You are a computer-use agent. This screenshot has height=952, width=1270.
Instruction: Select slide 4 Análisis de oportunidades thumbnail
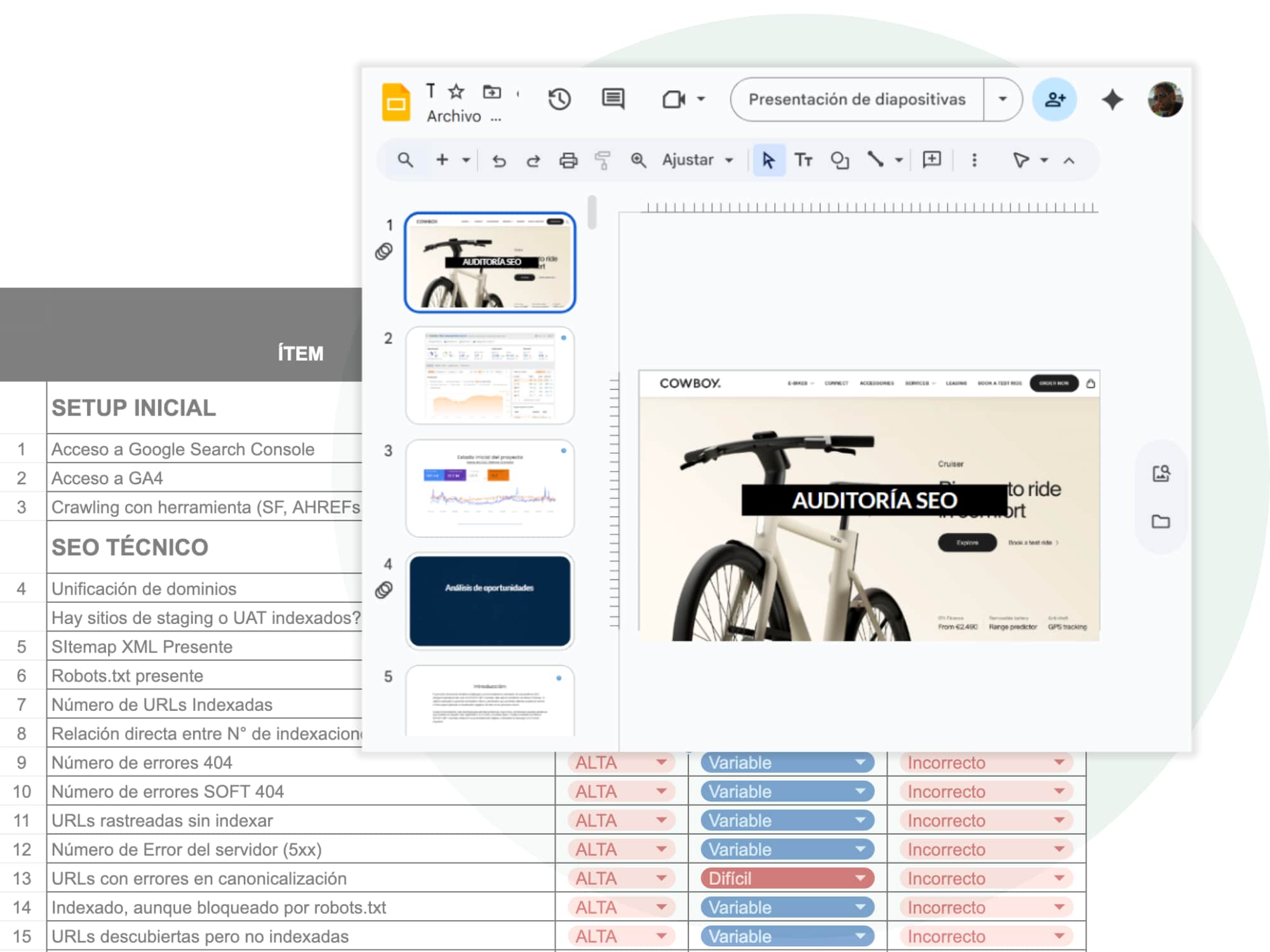tap(490, 600)
